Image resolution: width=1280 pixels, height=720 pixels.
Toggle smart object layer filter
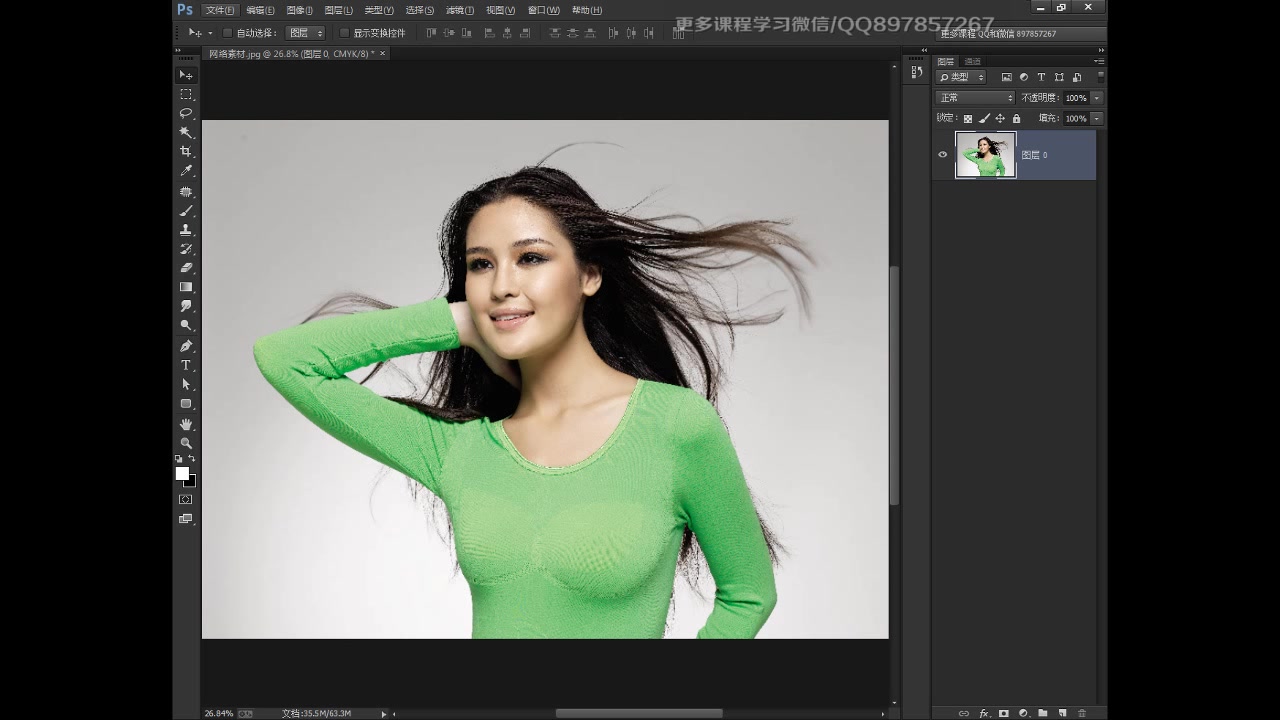coord(1076,77)
